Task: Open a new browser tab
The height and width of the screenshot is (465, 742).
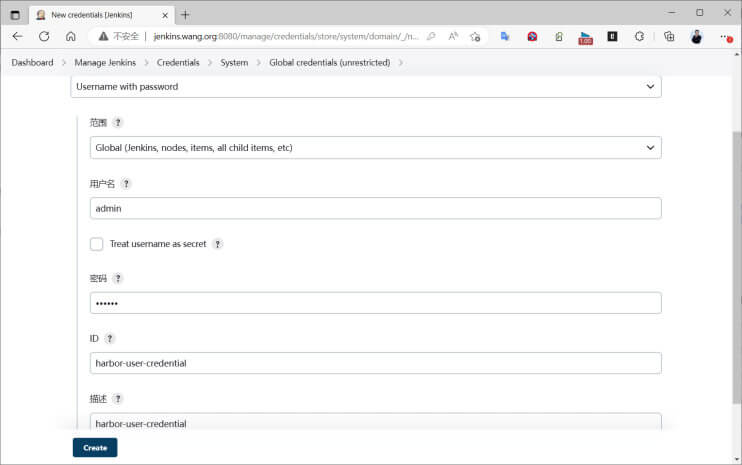Action: tap(185, 15)
